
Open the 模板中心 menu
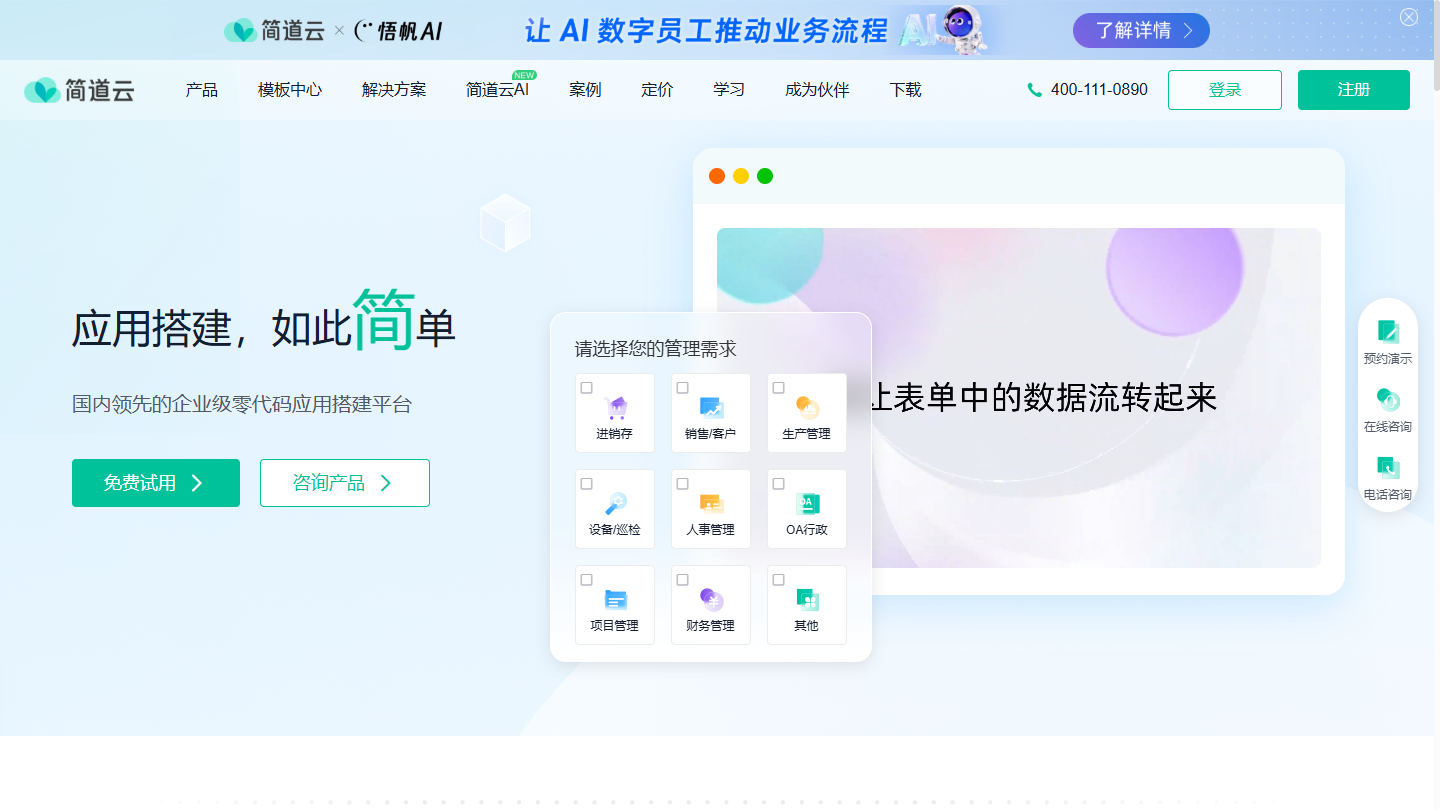290,90
